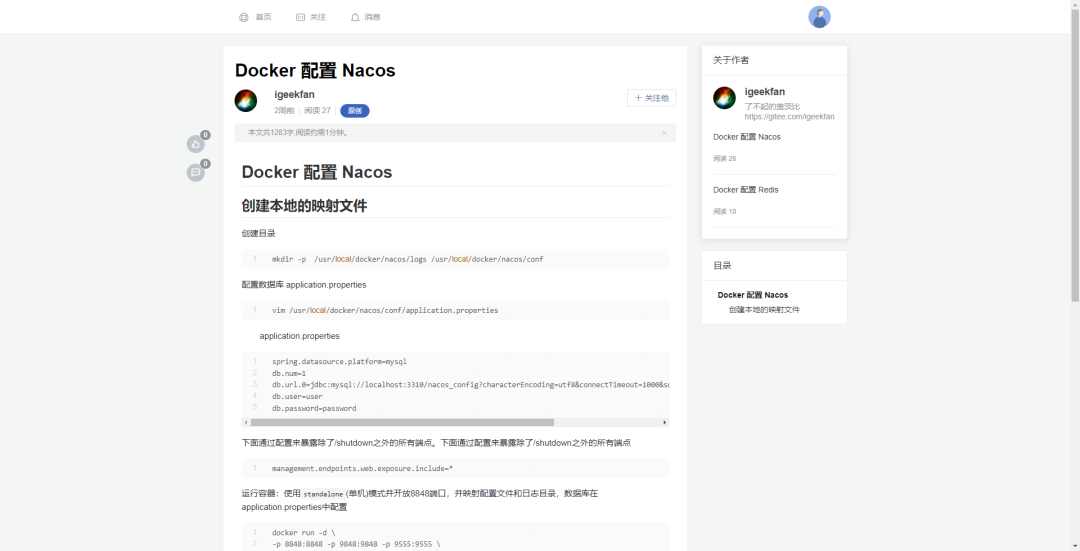Open the 消息 messages navigation item
1080x551 pixels.
[x=373, y=17]
